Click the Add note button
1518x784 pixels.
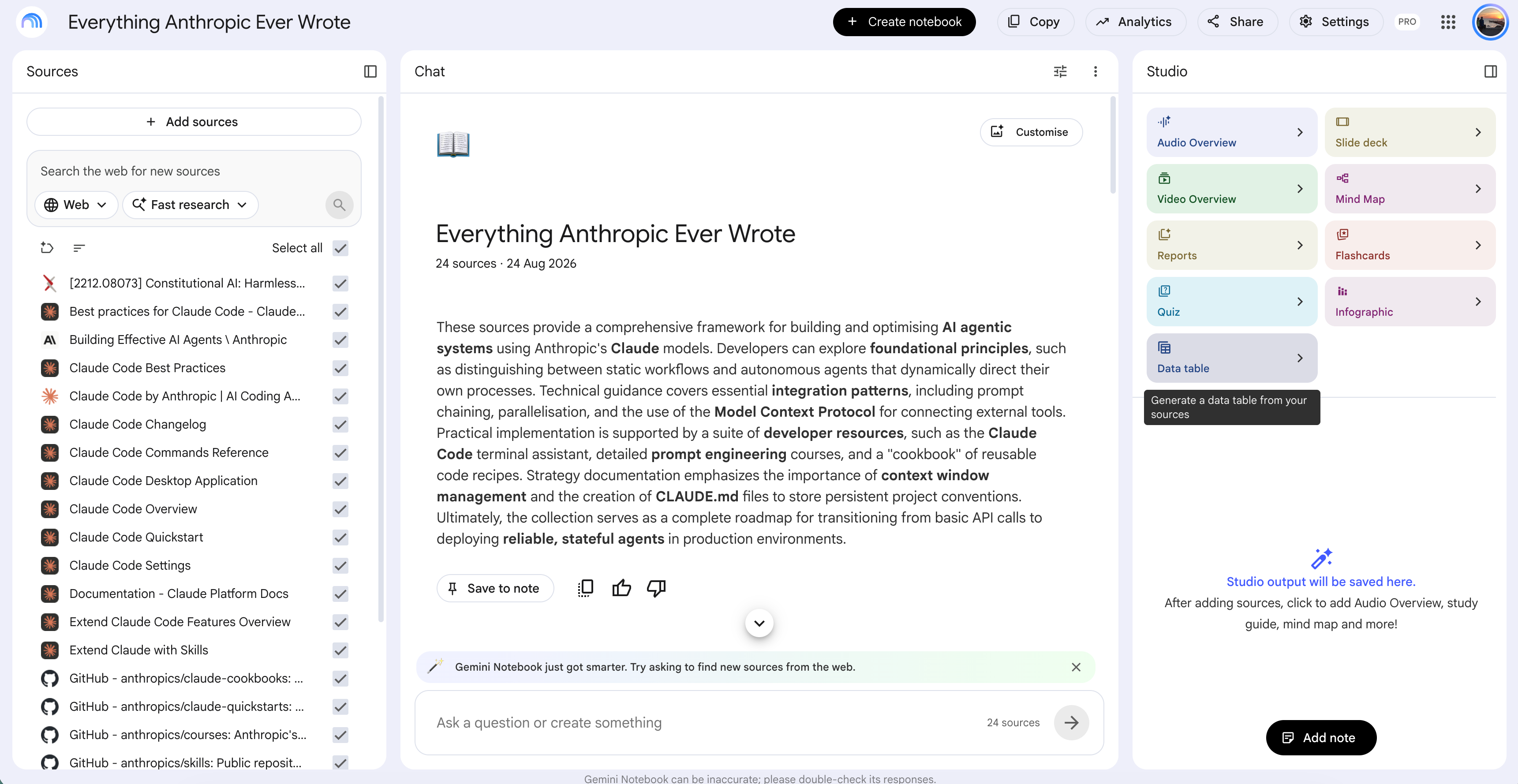[x=1320, y=737]
